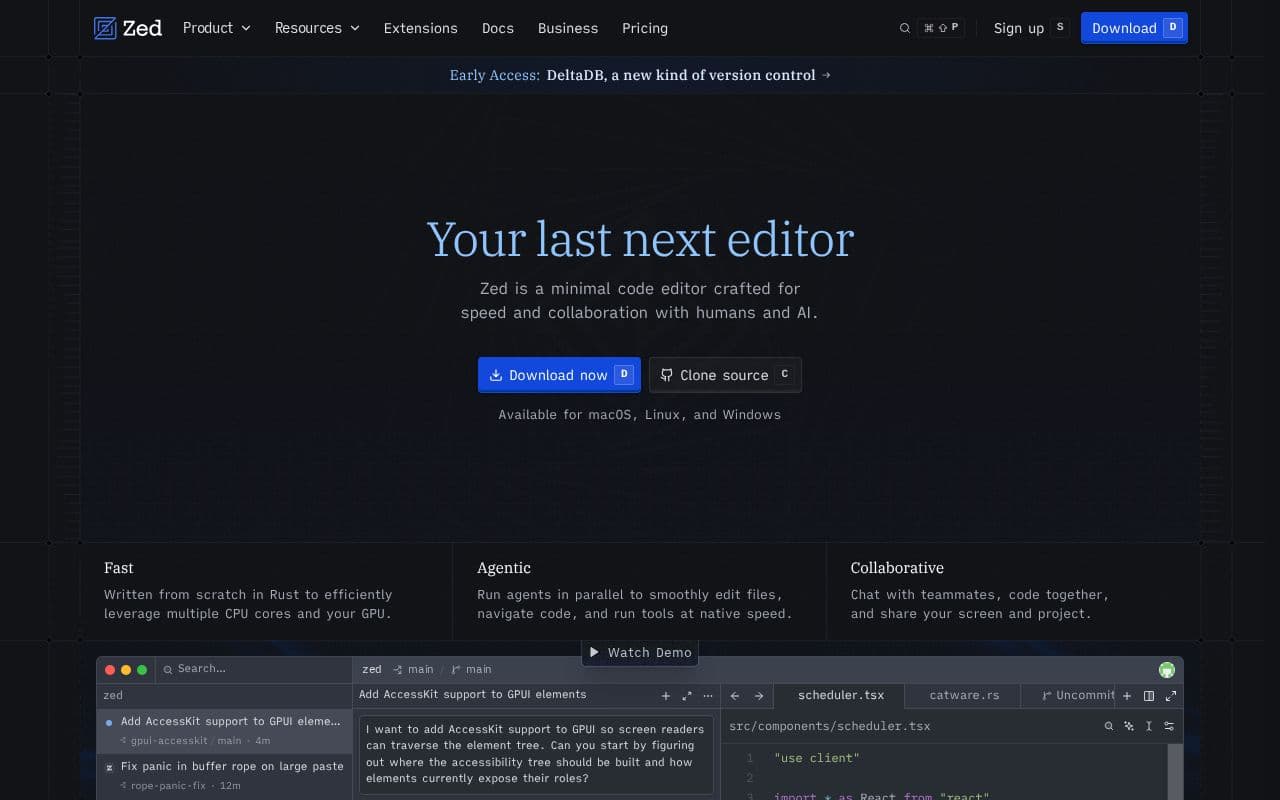Image resolution: width=1280 pixels, height=800 pixels.
Task: Go to the Extensions page
Action: pos(421,28)
